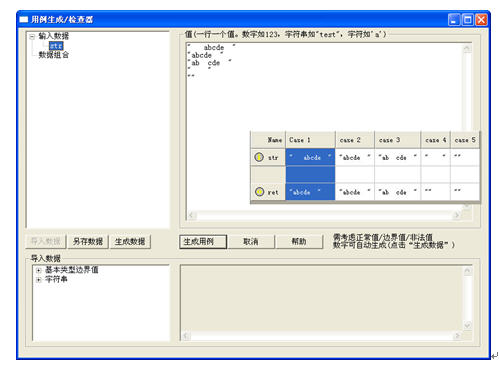The image size is (499, 369).
Task: Click the 生成数据 button
Action: pos(130,241)
